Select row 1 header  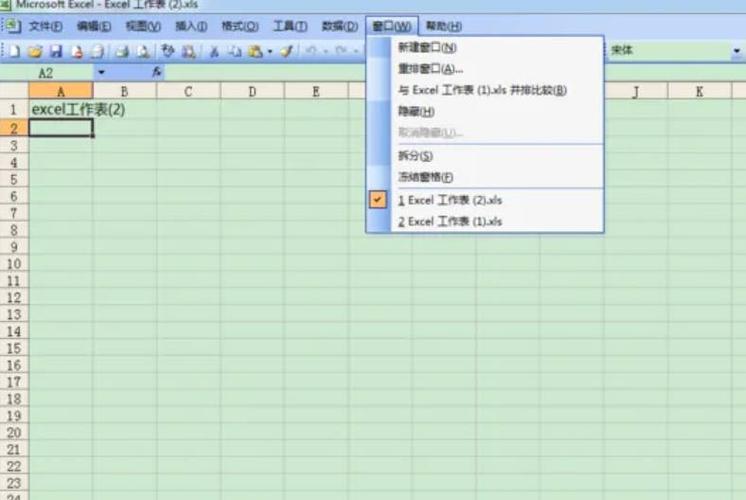(x=14, y=110)
